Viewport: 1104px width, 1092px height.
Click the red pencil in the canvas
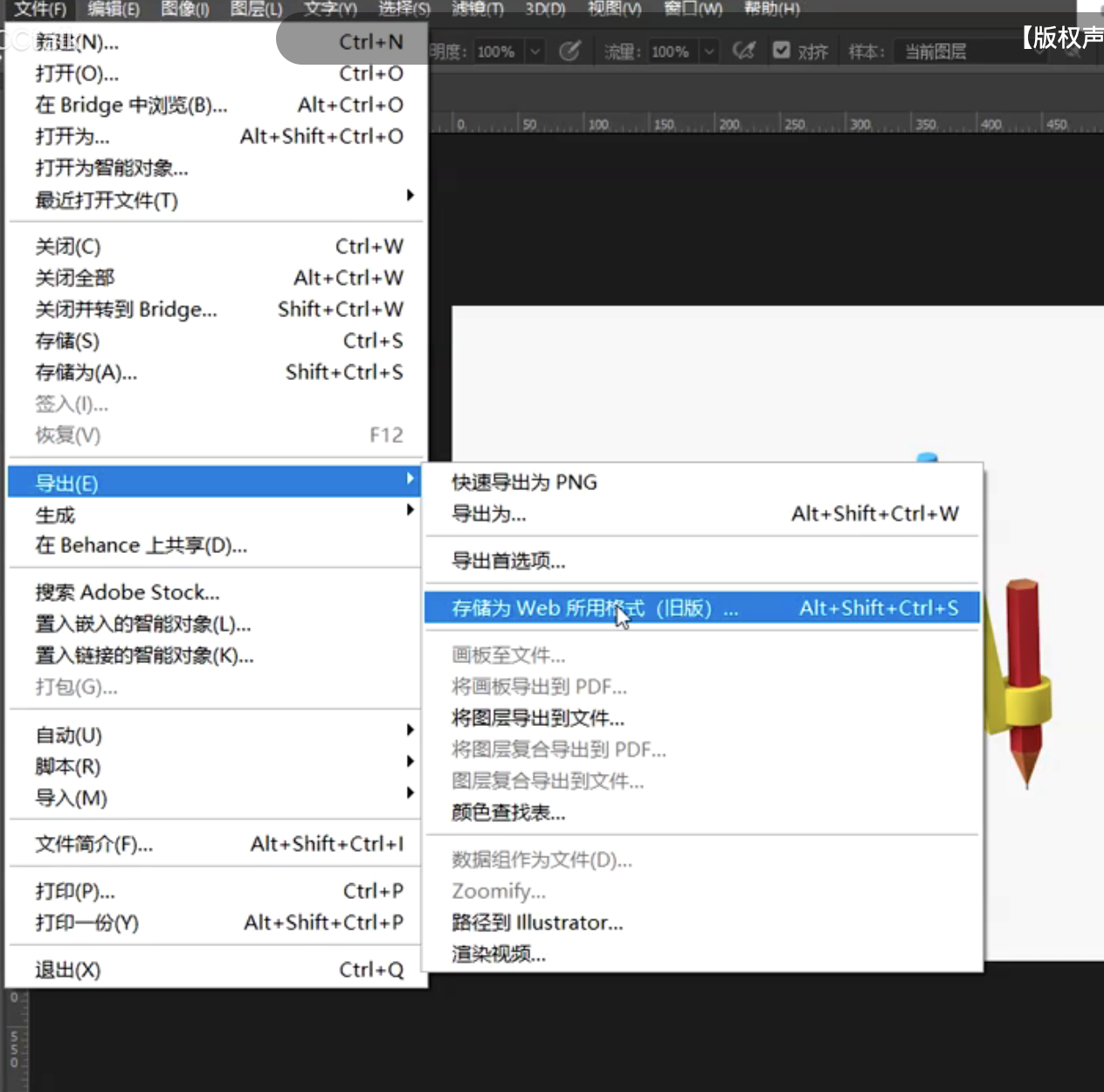coord(1025,681)
